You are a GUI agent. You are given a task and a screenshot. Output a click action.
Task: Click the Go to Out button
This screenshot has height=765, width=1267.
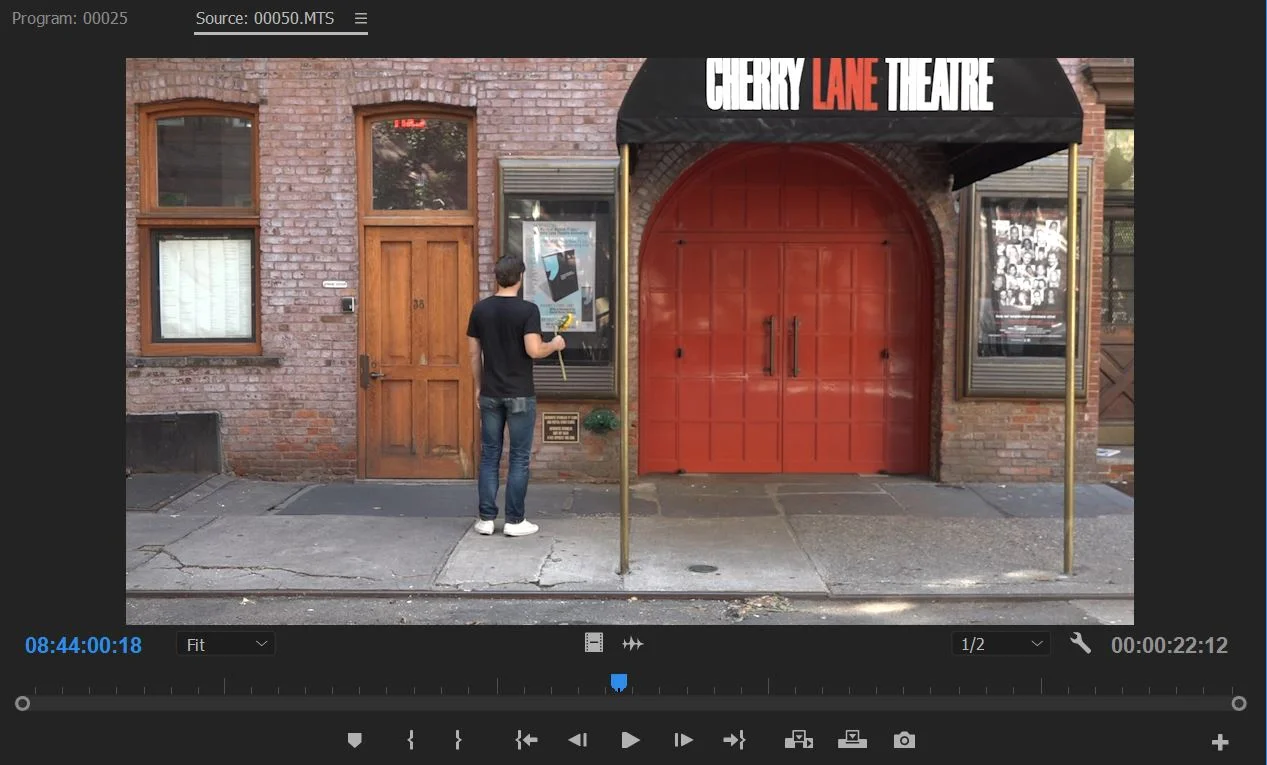coord(735,740)
